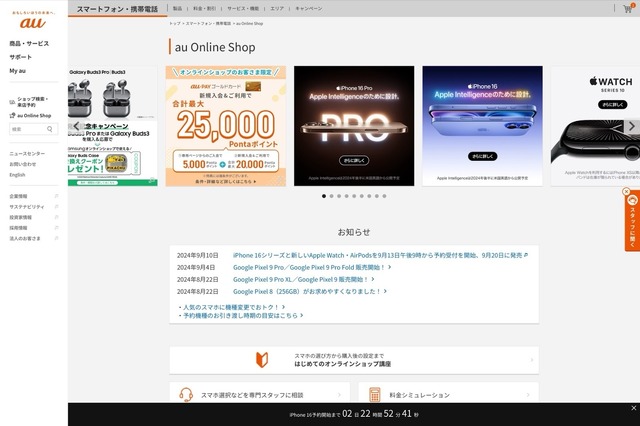Image resolution: width=640 pixels, height=426 pixels.
Task: Click the external-link icon after the iPhone 16 news
Action: (526, 255)
